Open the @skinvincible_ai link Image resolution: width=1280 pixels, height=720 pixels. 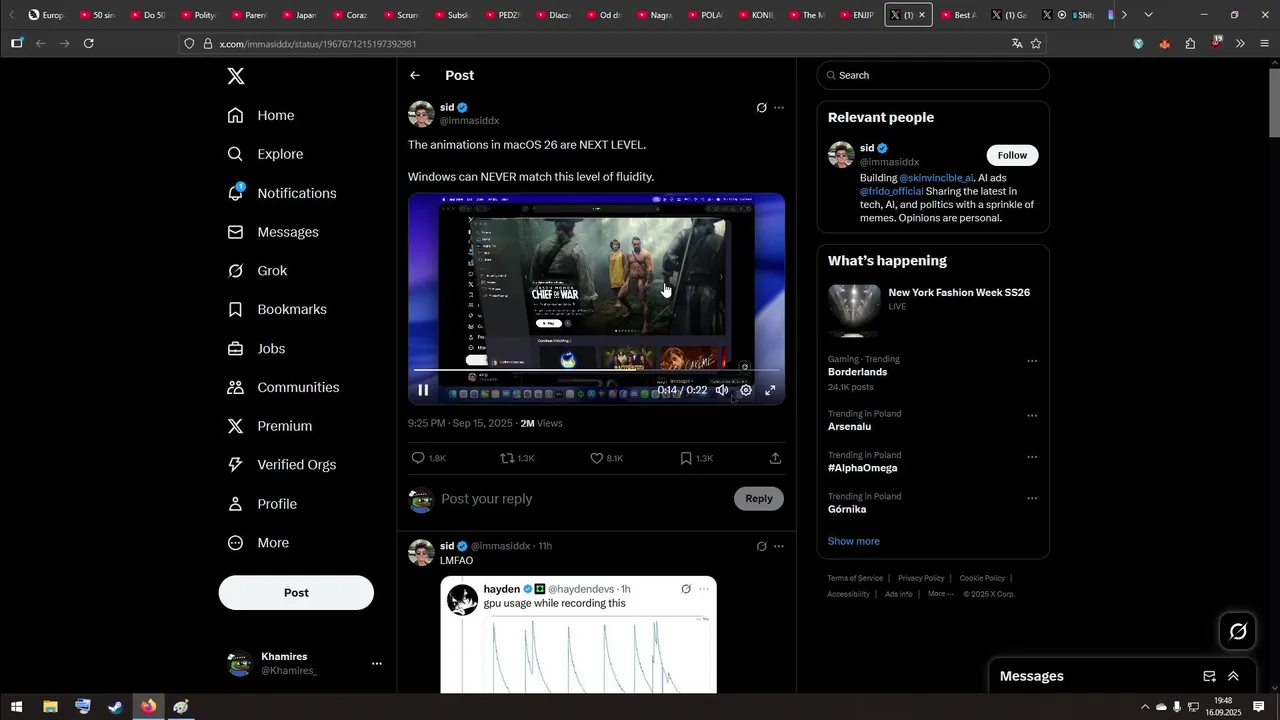pyautogui.click(x=936, y=178)
